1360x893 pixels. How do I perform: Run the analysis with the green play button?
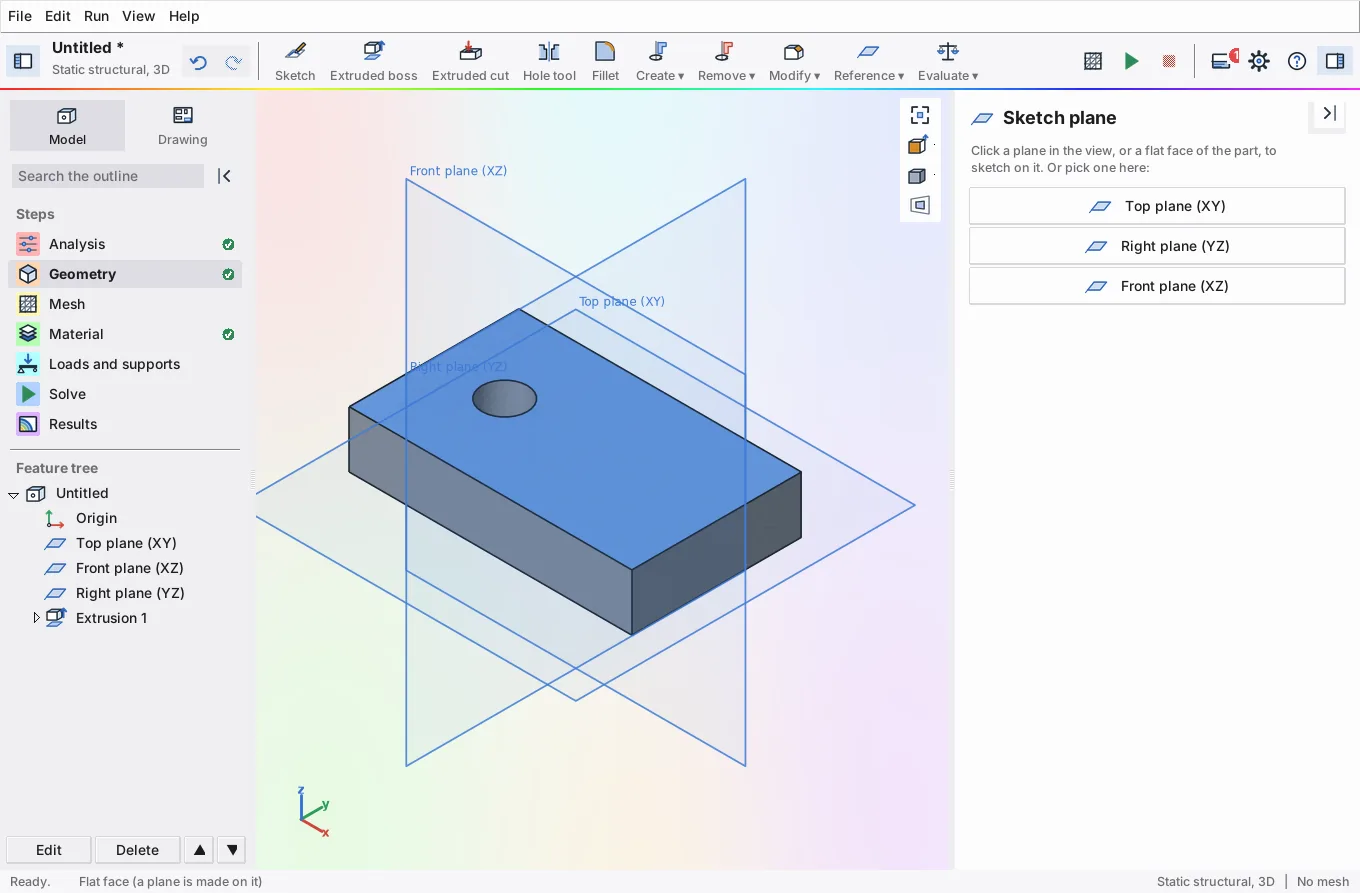click(1131, 61)
